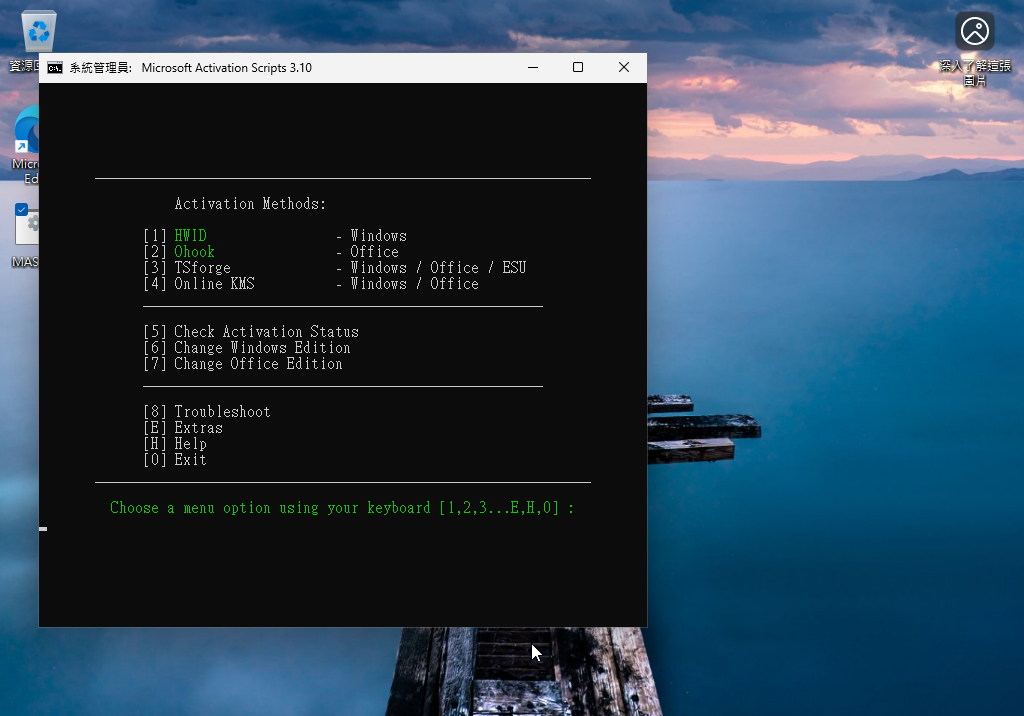Open the Recycle Bin desktop icon
This screenshot has height=716, width=1024.
[39, 32]
